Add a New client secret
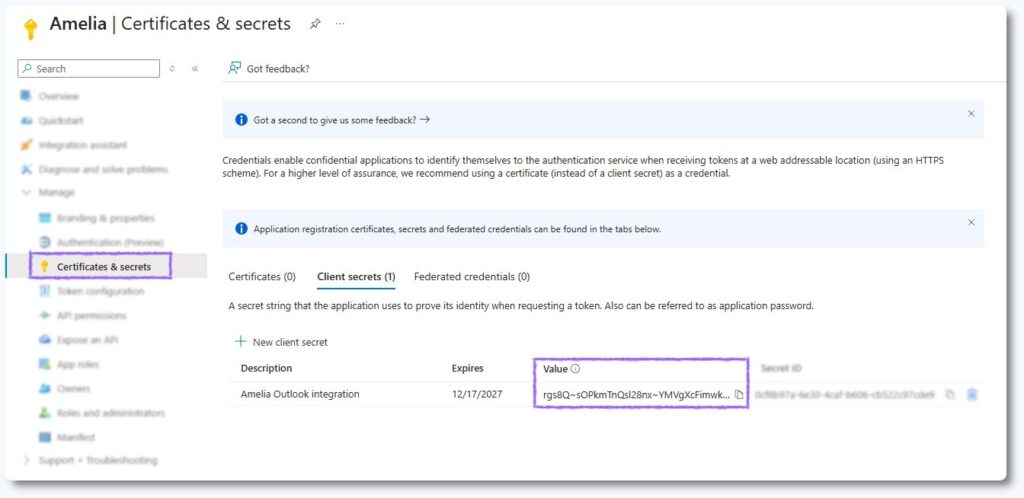 click(x=281, y=342)
